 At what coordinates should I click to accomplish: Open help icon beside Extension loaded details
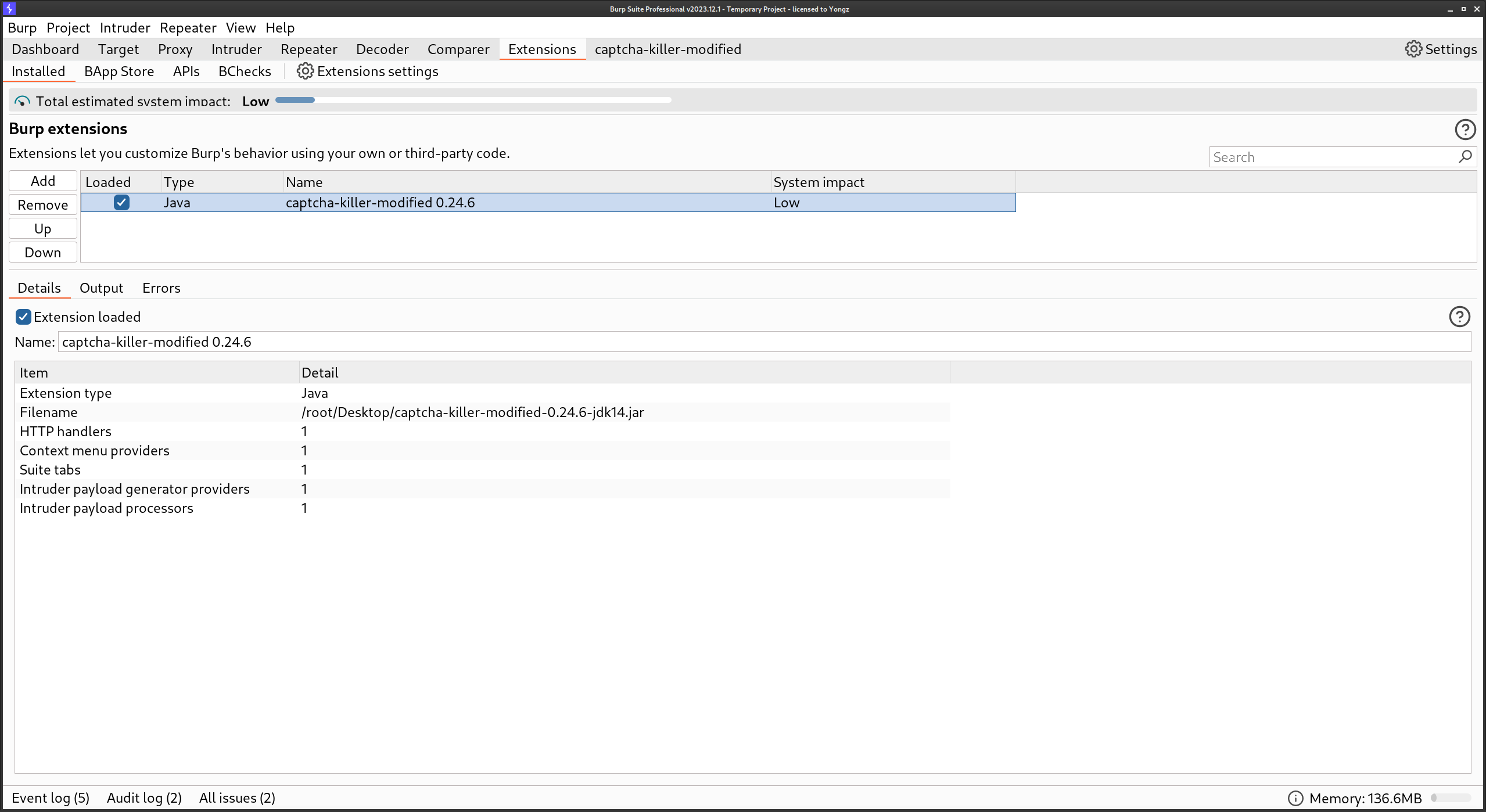pos(1459,317)
